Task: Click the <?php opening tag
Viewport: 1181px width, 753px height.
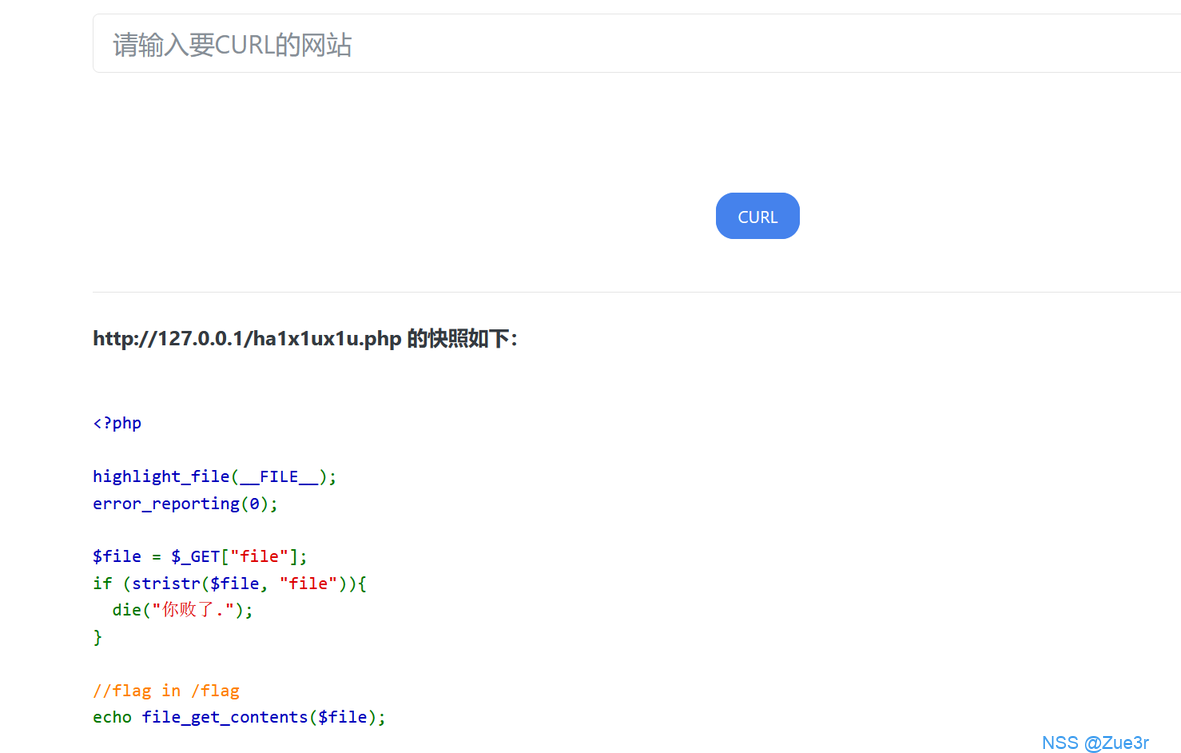Action: pos(117,423)
